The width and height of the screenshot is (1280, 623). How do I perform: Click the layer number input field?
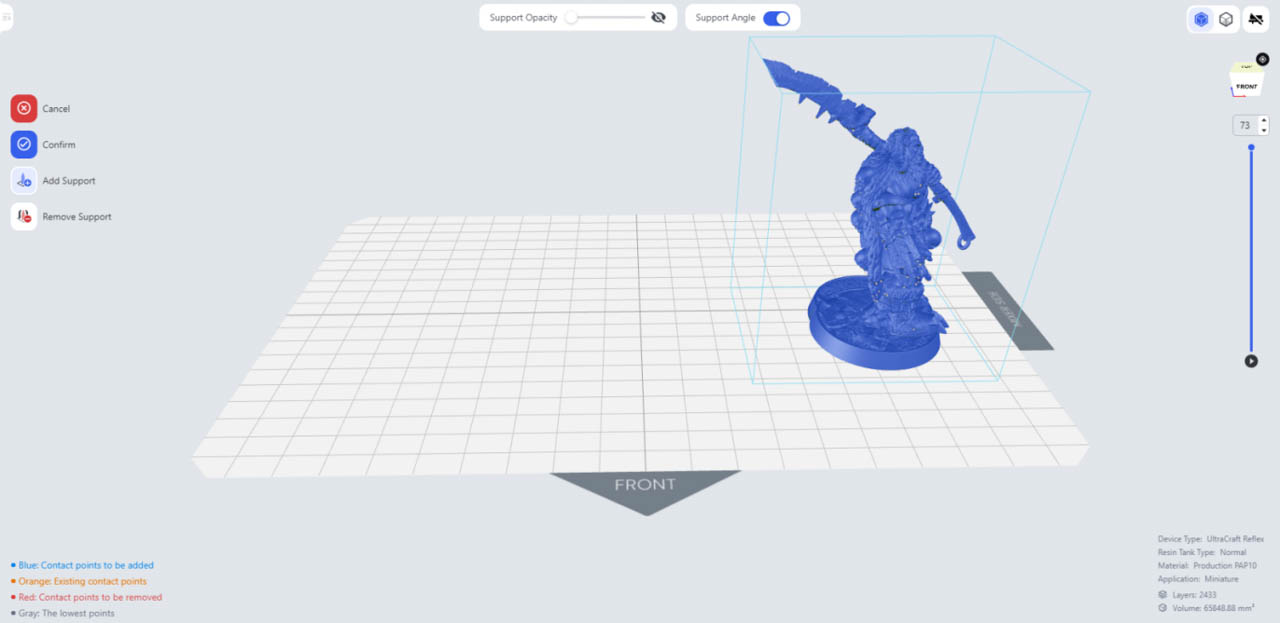point(1245,126)
